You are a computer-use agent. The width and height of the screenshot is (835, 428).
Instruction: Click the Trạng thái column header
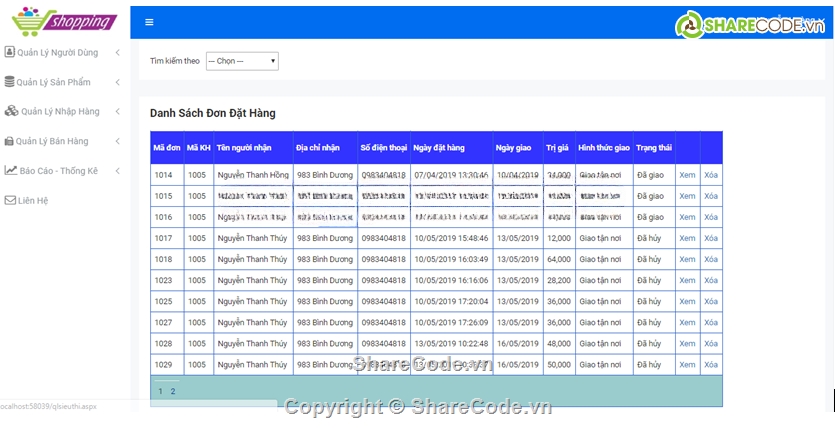[x=653, y=148]
